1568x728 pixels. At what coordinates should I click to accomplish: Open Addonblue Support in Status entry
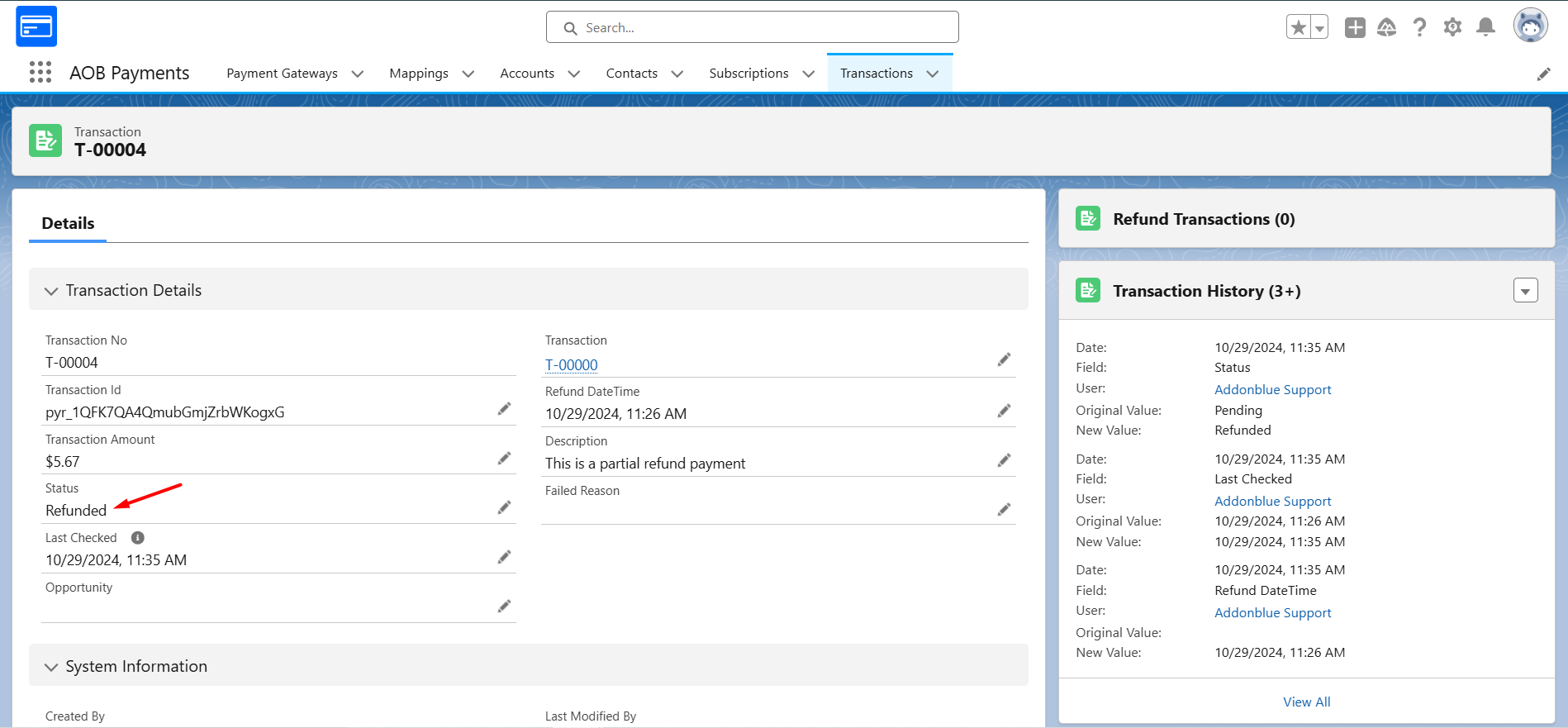[1272, 389]
